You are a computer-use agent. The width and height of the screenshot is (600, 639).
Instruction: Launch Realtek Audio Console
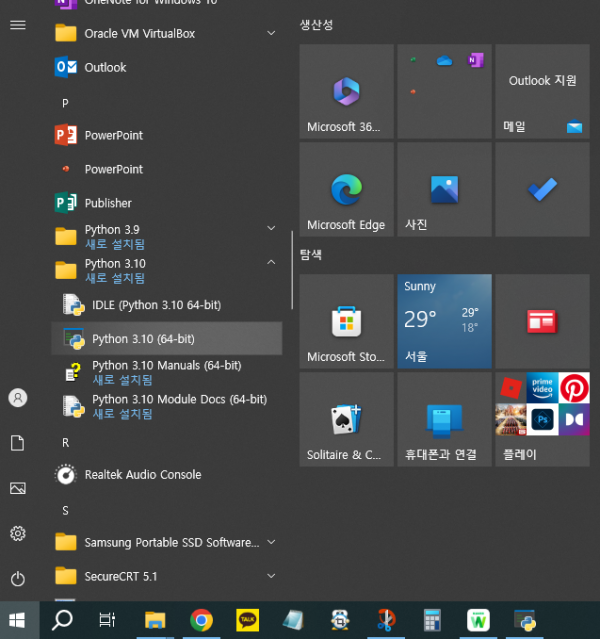pyautogui.click(x=166, y=474)
